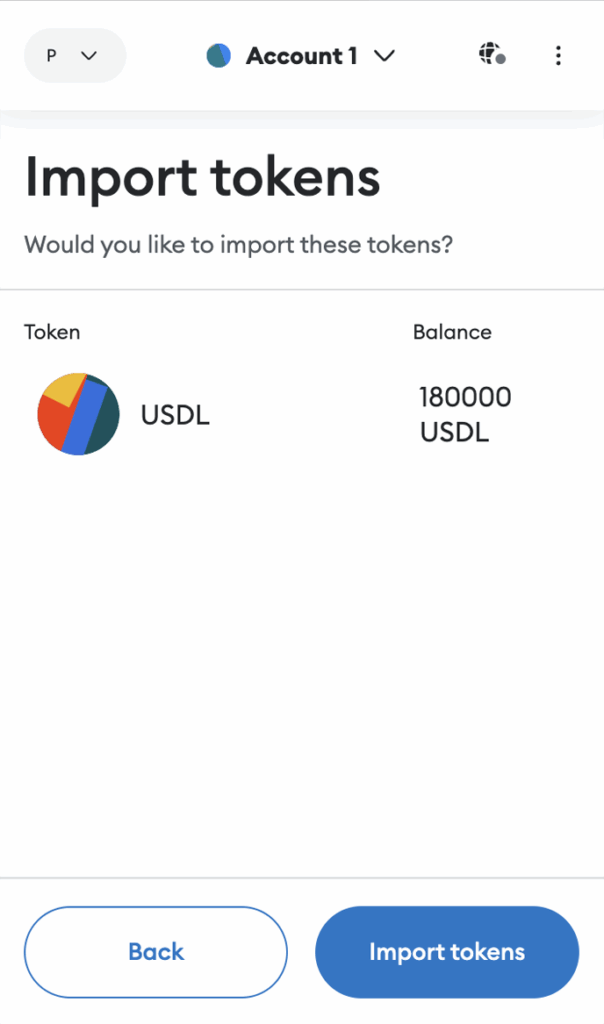Click the grey status dot on globe icon

coord(500,59)
